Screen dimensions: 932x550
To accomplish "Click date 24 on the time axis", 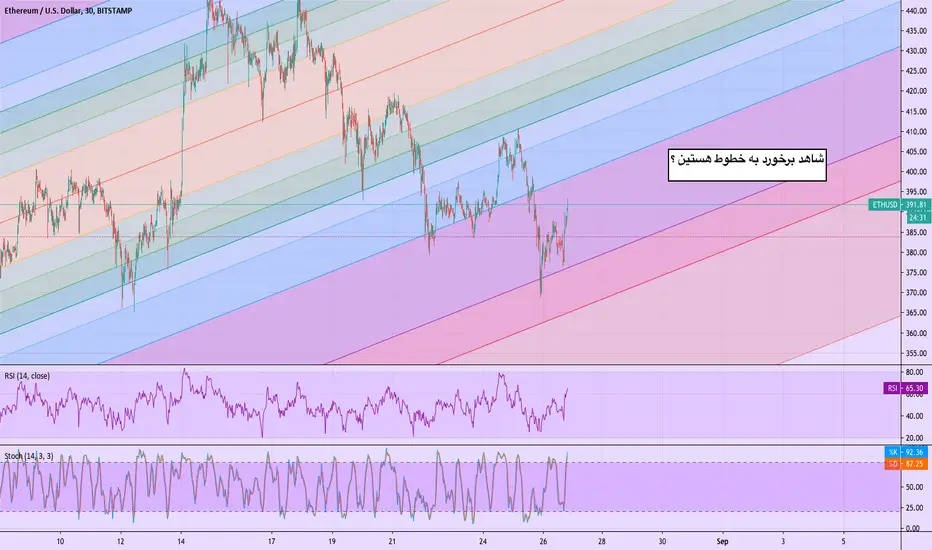I will click(483, 541).
